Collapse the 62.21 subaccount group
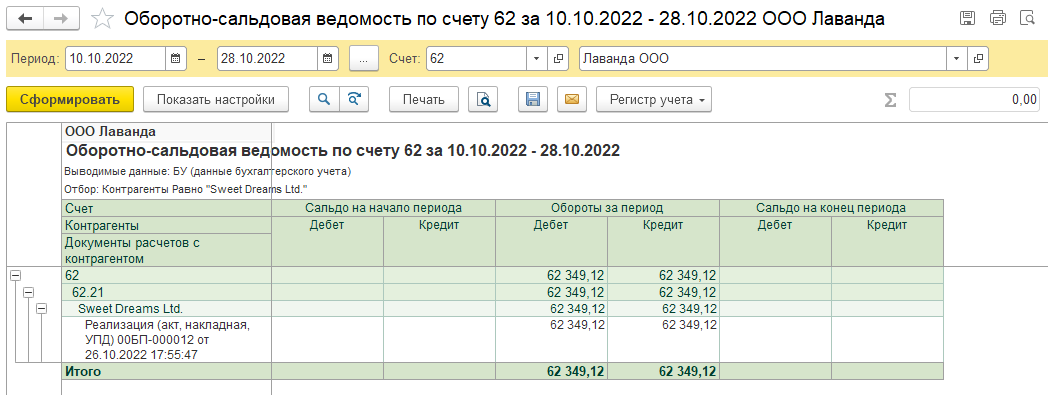 (x=29, y=292)
